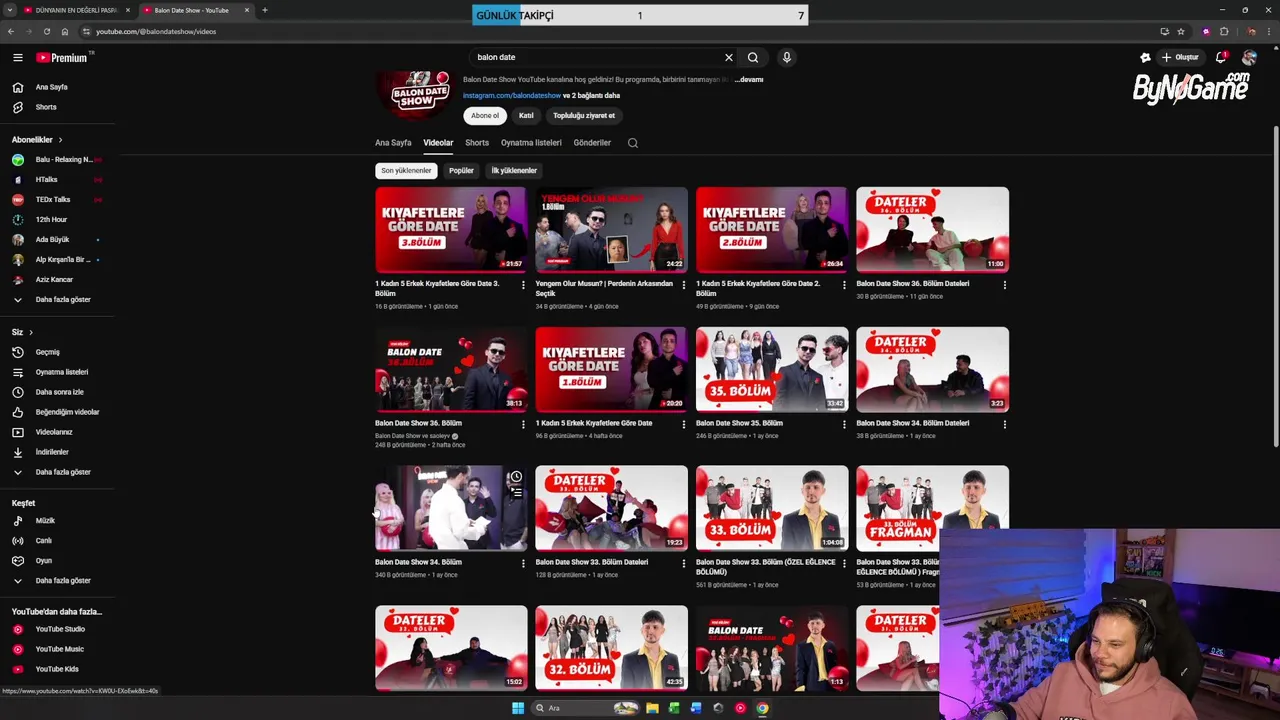
Task: Open options menu for Balon Date Show 35. Bölüm
Action: click(844, 424)
